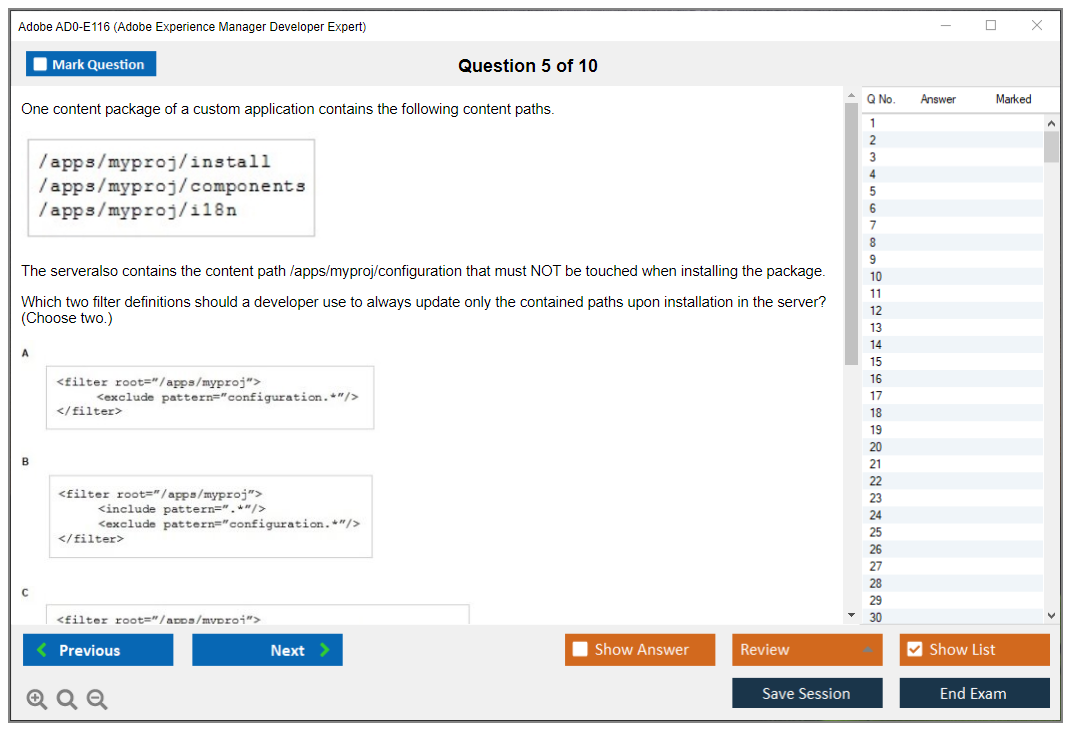1075x735 pixels.
Task: Enable the Show Answer checkbox
Action: coord(581,650)
